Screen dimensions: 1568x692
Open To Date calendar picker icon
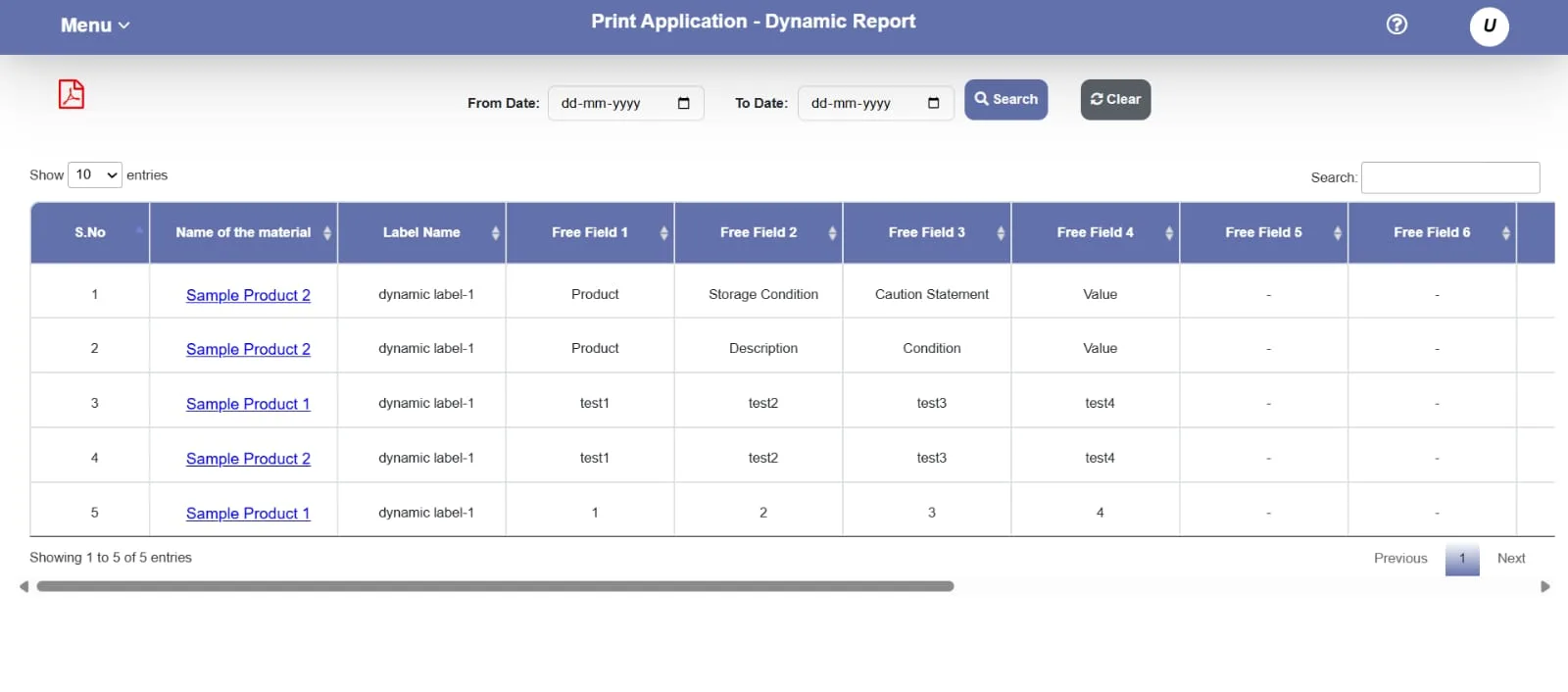933,103
